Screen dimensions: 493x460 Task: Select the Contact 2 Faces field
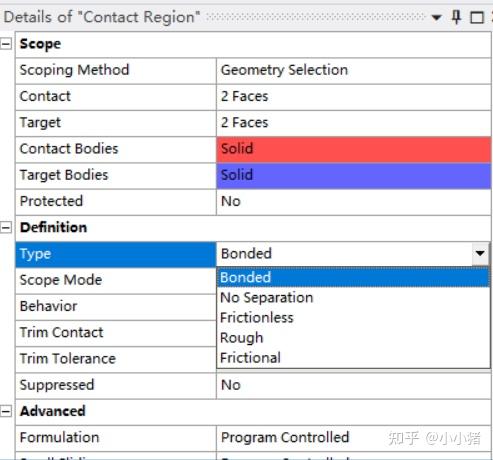(354, 97)
